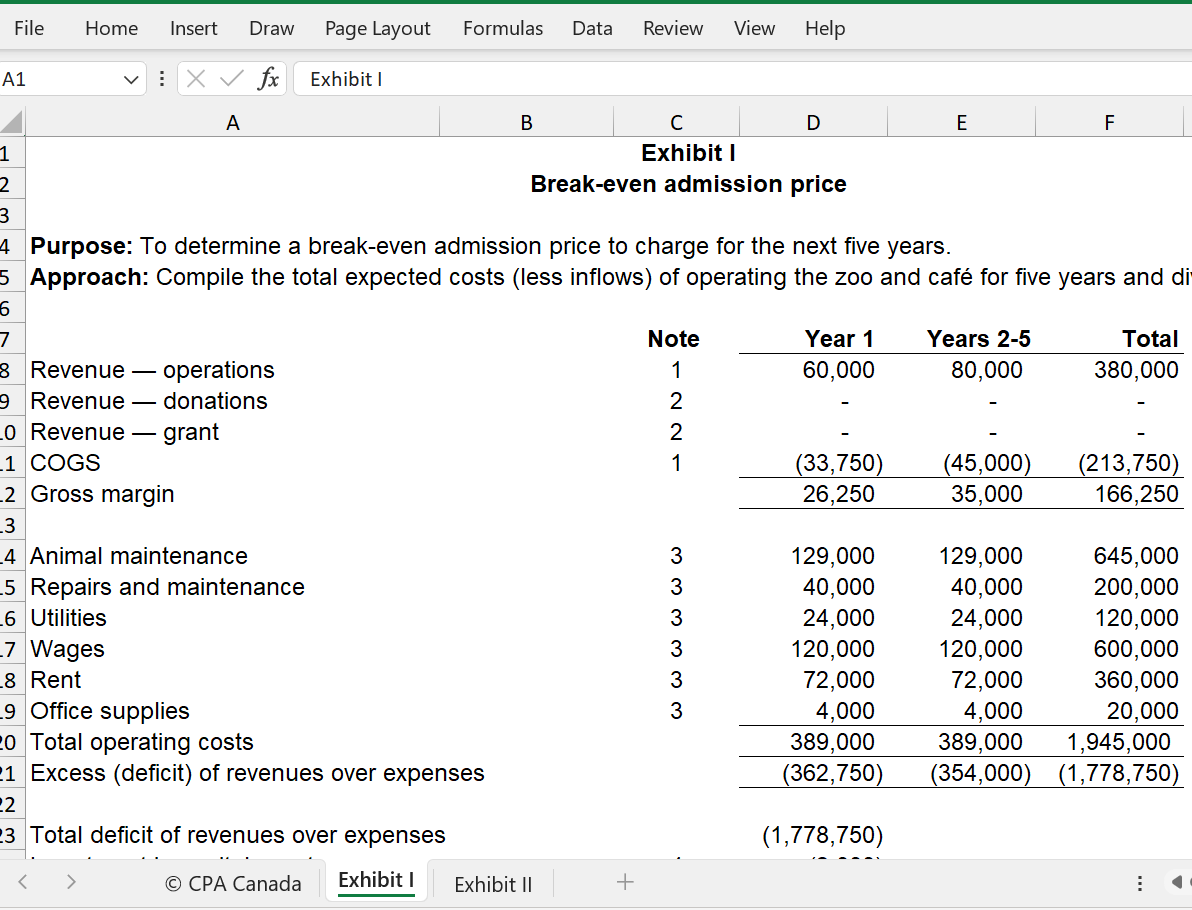Click the 166,250 gross margin total
Image resolution: width=1192 pixels, height=910 pixels.
[x=1136, y=494]
